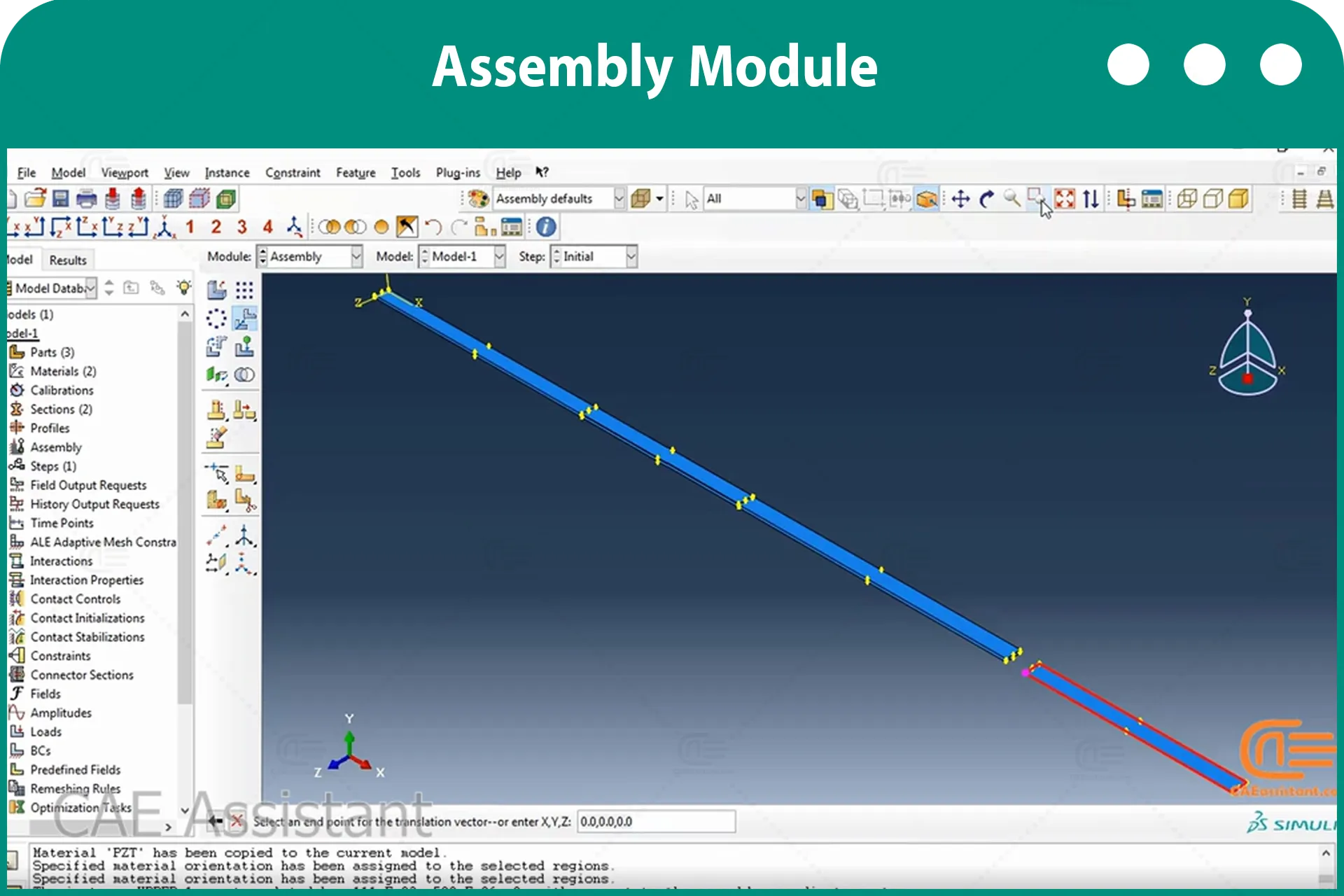Click the Pan View icon
Image resolution: width=1344 pixels, height=896 pixels.
click(x=961, y=199)
